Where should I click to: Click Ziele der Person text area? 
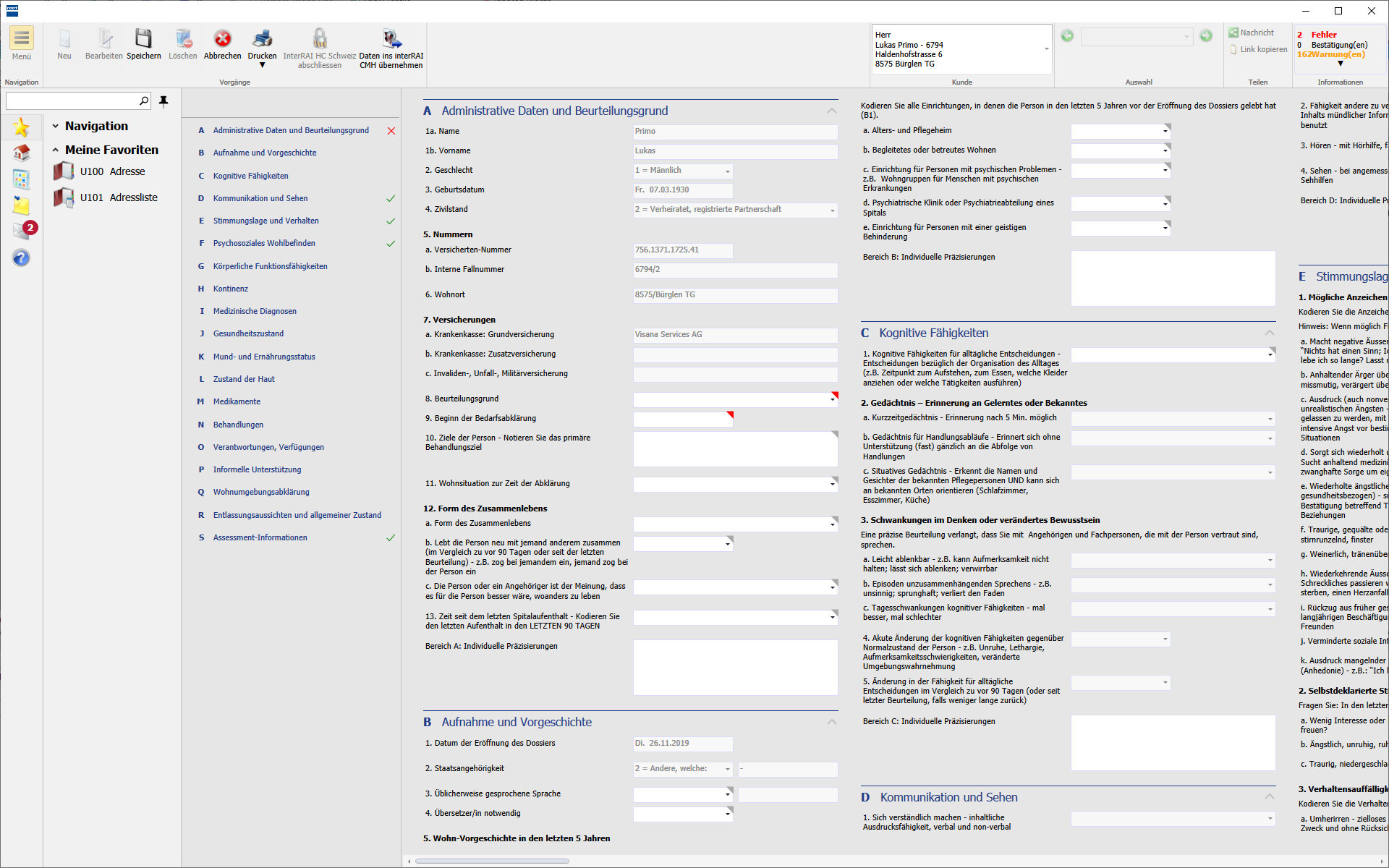point(735,449)
